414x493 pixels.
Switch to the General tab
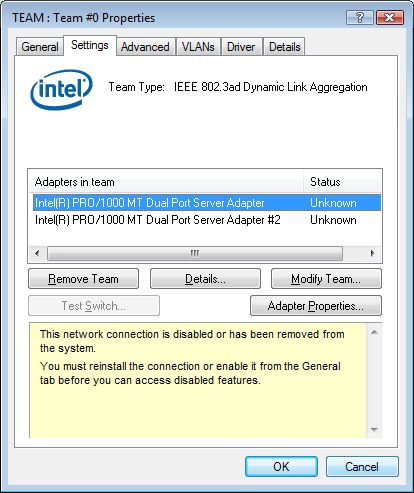tap(40, 47)
